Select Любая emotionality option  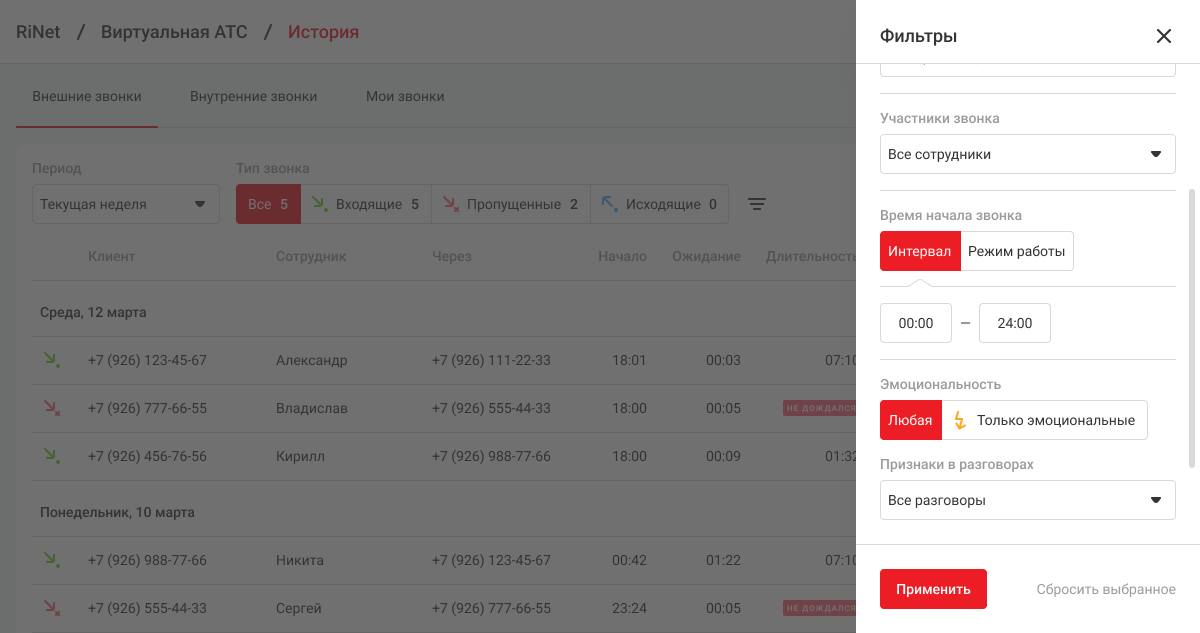coord(911,420)
